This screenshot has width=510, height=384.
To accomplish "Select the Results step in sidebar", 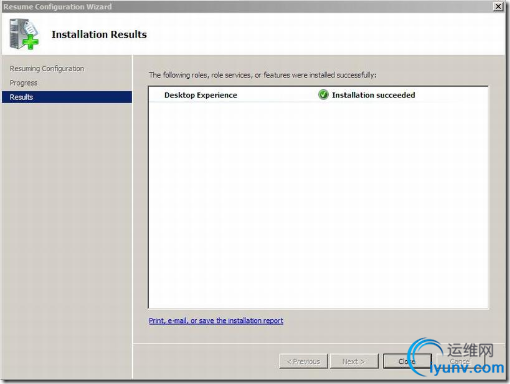I will pos(67,97).
